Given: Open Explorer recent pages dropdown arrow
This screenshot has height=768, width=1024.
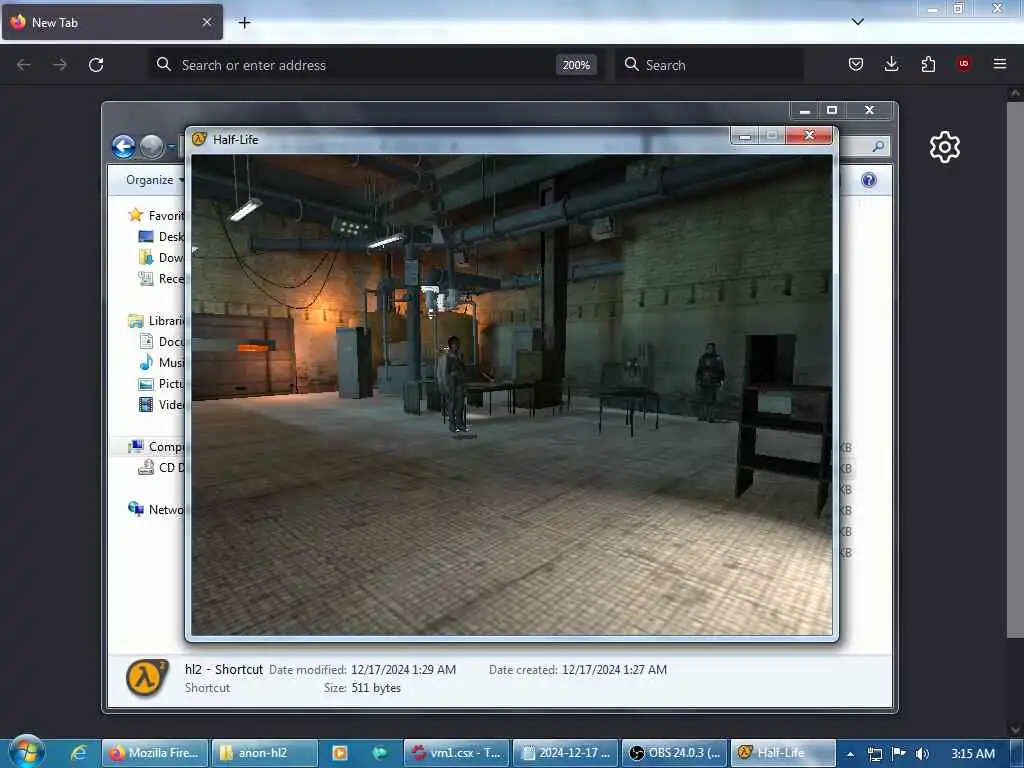Looking at the screenshot, I should [171, 148].
